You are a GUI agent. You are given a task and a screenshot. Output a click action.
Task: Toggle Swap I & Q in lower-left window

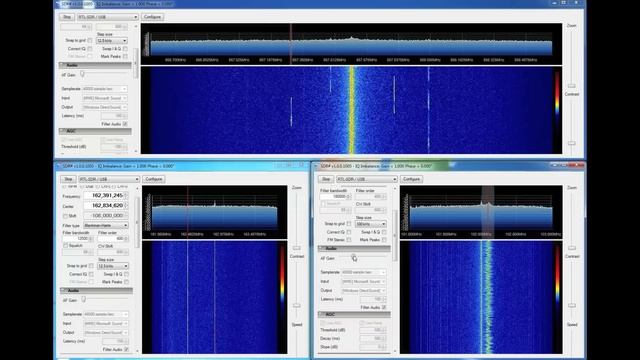coord(127,274)
